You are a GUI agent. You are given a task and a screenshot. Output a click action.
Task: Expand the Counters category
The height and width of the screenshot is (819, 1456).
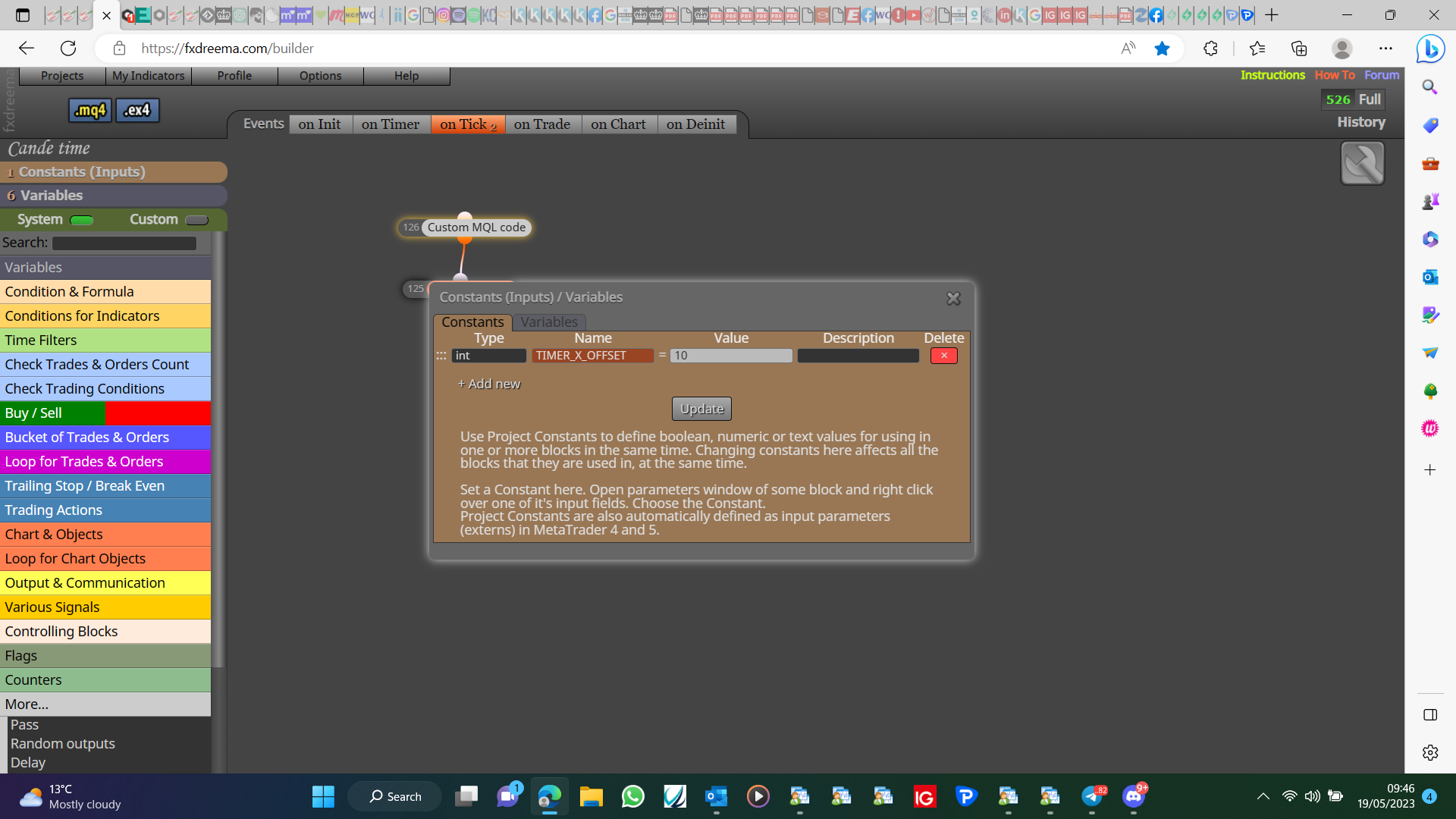pos(105,680)
